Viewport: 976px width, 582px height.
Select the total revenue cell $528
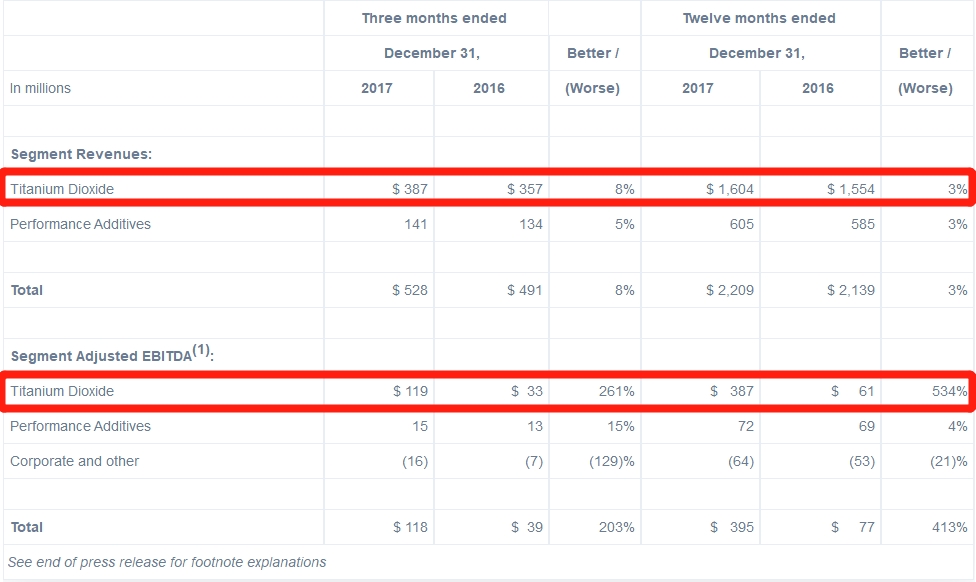(410, 290)
